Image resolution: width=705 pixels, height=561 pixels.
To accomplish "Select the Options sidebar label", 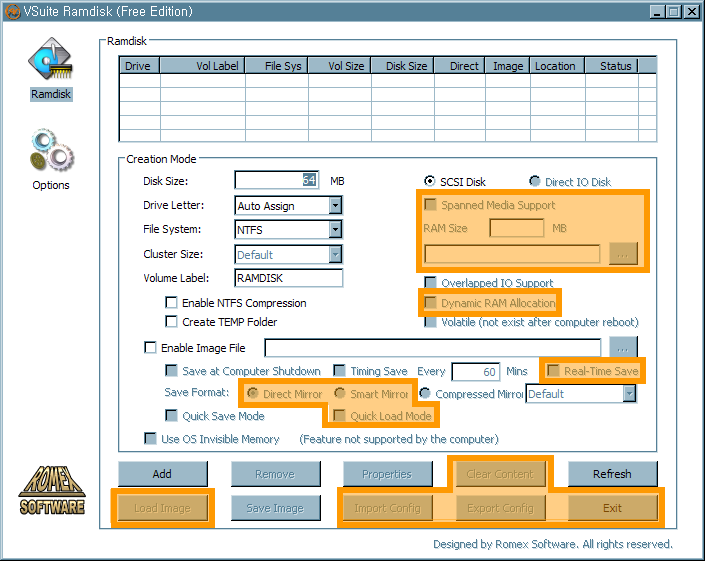I will [51, 185].
